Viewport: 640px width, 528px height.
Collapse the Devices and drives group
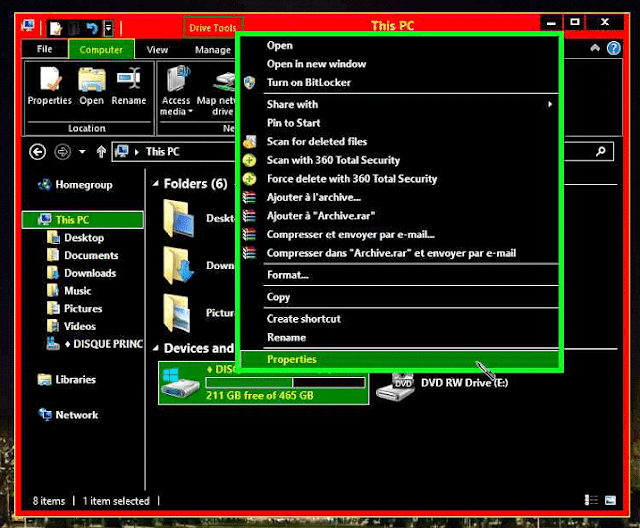[x=156, y=348]
